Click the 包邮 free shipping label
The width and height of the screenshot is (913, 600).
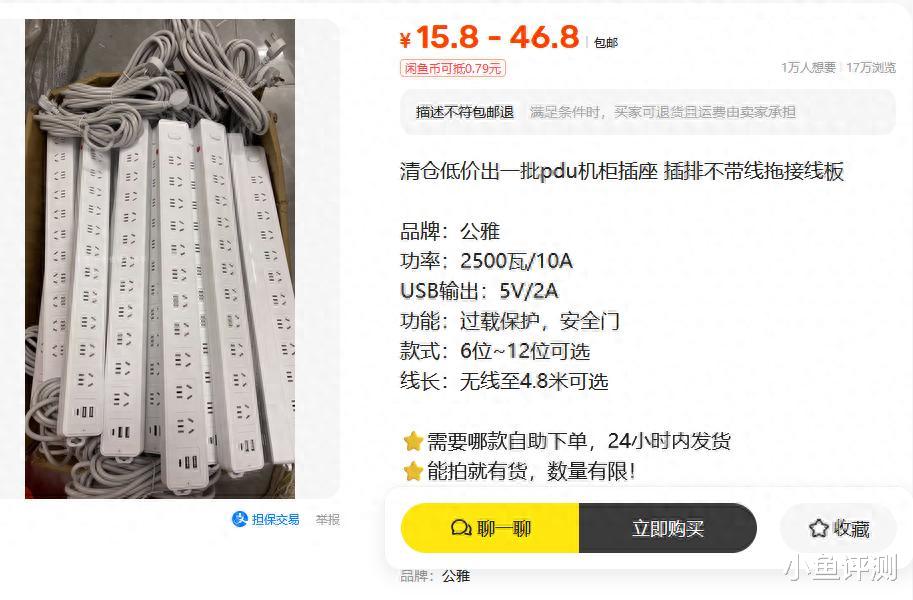(x=606, y=43)
